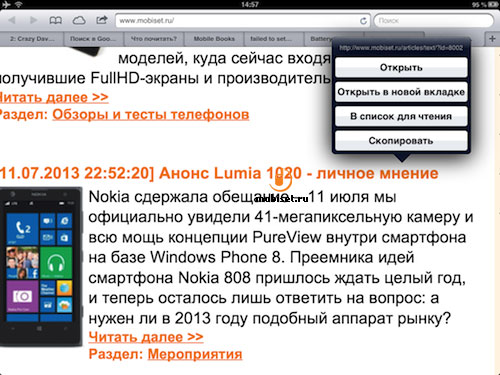Click the Поиск search field

point(434,21)
